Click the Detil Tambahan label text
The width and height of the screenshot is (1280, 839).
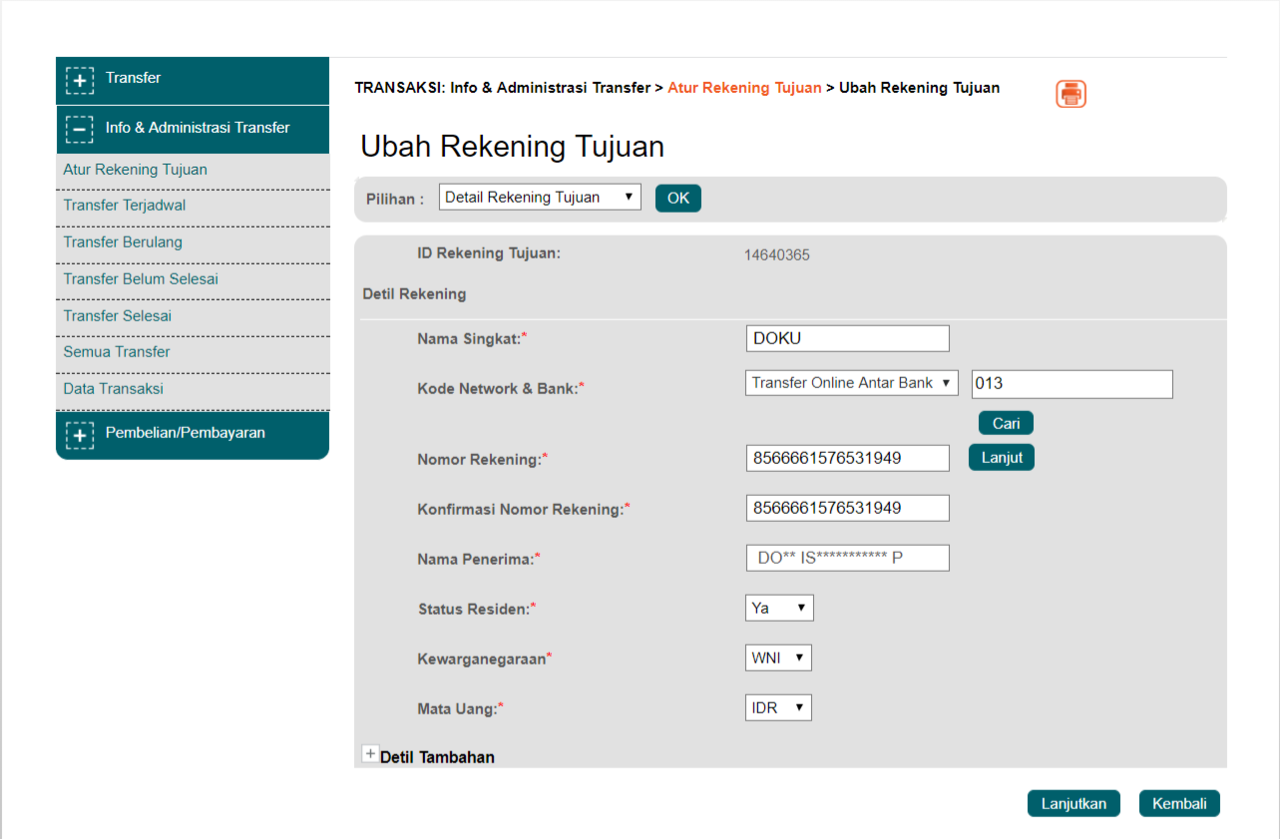click(x=437, y=757)
